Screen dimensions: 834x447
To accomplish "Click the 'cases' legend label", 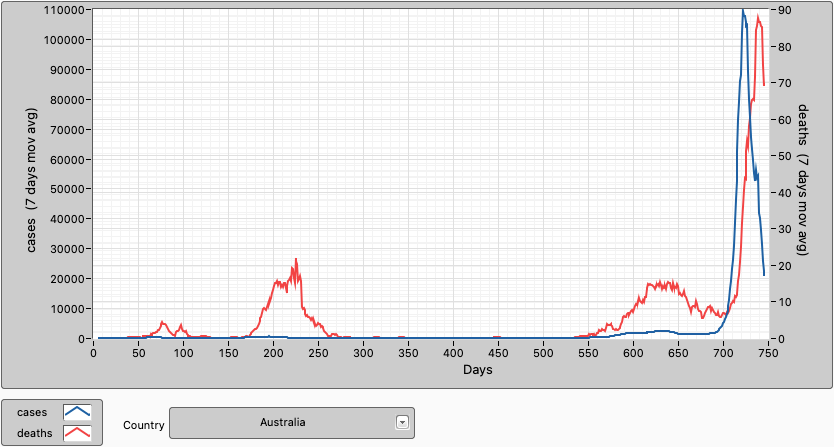I will click(32, 412).
